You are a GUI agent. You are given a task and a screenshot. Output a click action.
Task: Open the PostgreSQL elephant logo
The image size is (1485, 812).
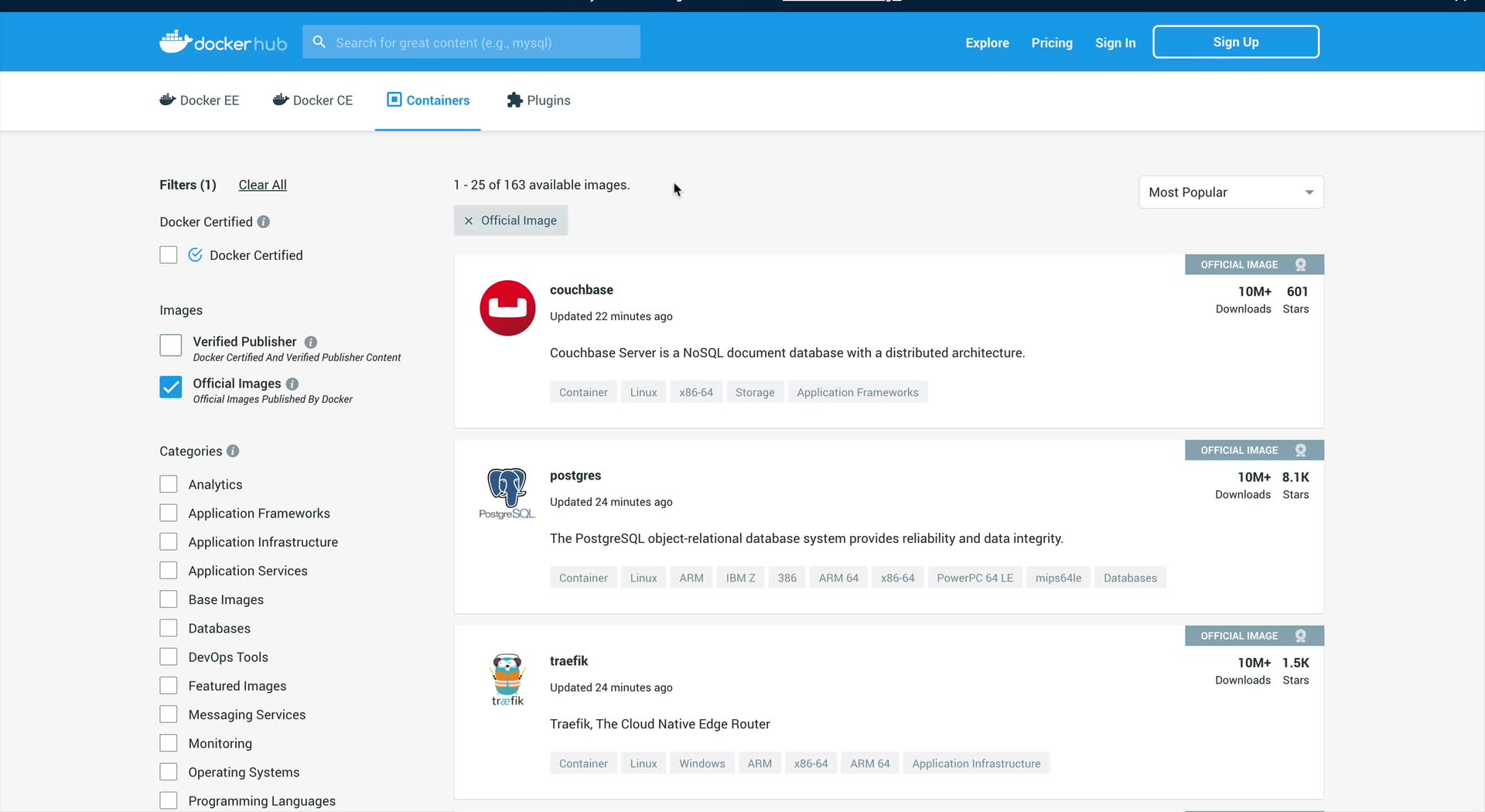click(x=507, y=493)
